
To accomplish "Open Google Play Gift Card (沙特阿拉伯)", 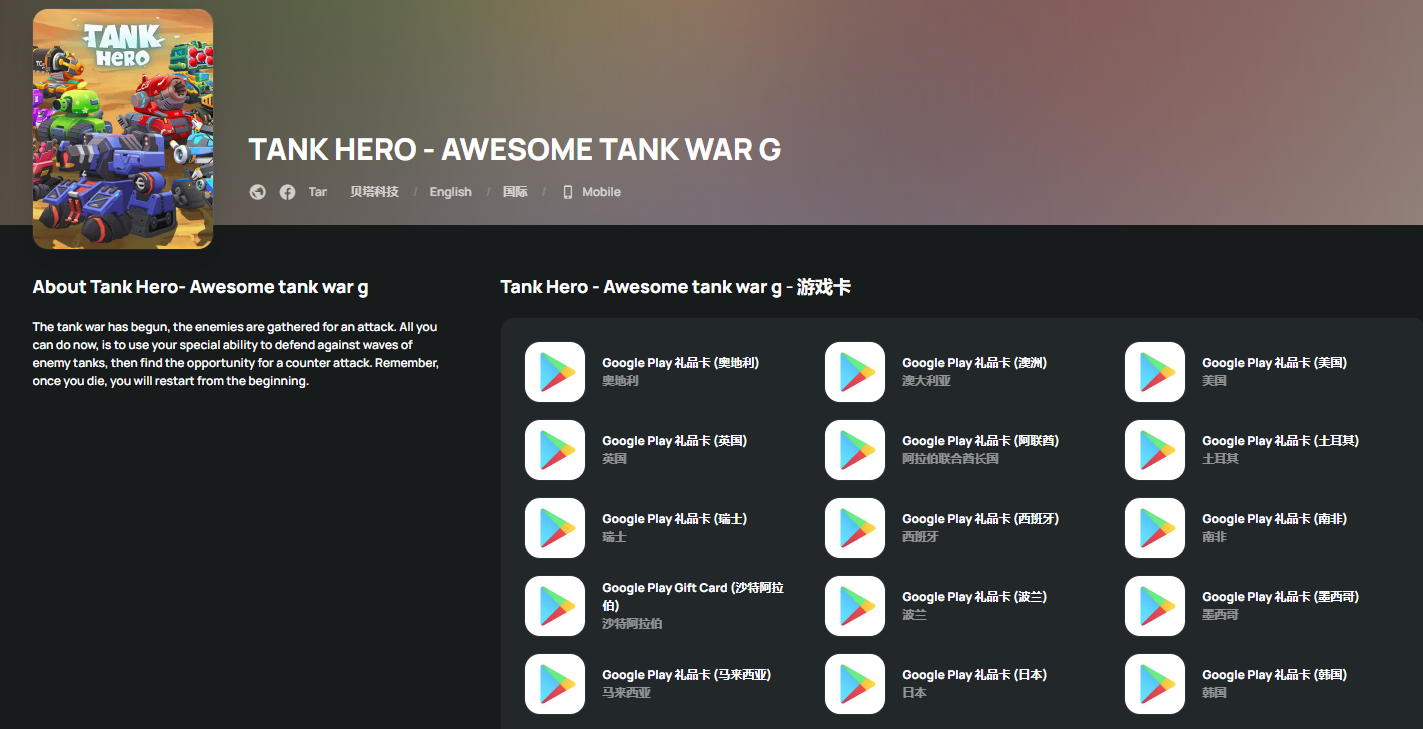I will (693, 597).
